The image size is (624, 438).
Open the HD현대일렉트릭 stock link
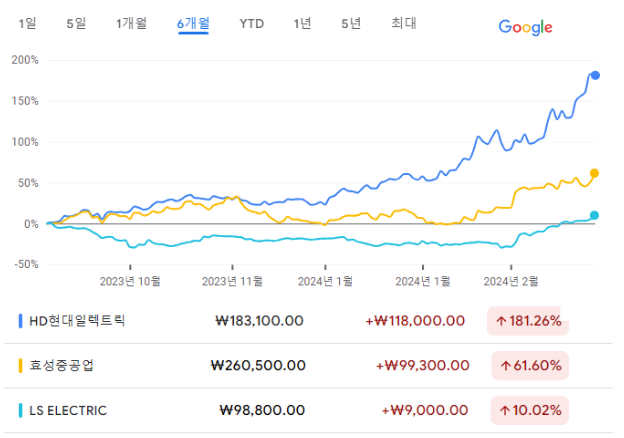click(77, 321)
